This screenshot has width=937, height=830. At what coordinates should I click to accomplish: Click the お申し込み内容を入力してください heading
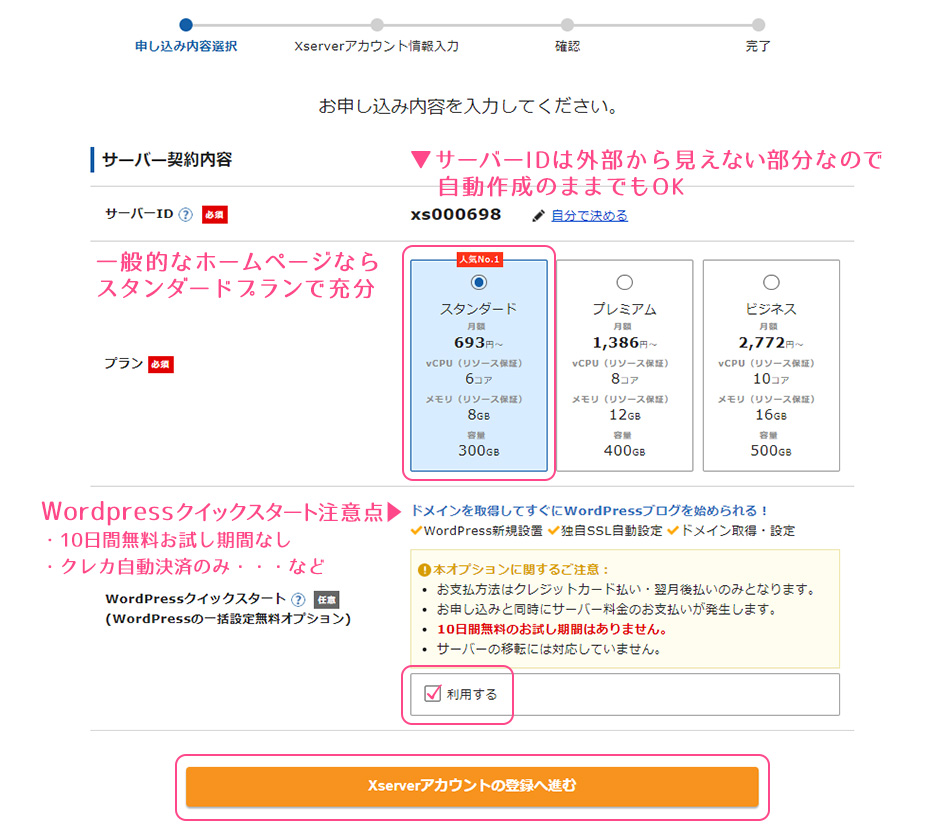pos(468,106)
